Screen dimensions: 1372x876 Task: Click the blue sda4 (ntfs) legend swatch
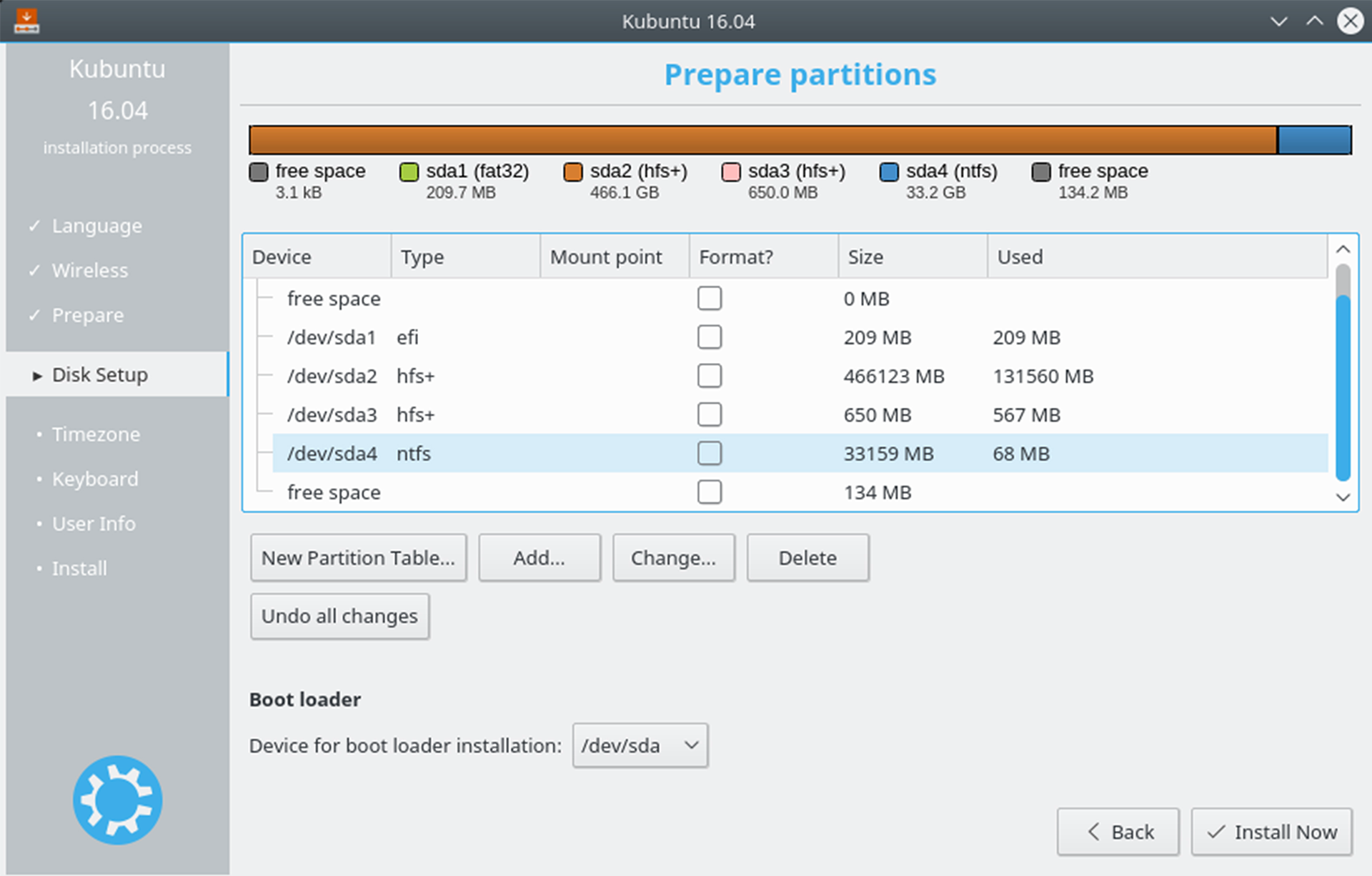[889, 171]
